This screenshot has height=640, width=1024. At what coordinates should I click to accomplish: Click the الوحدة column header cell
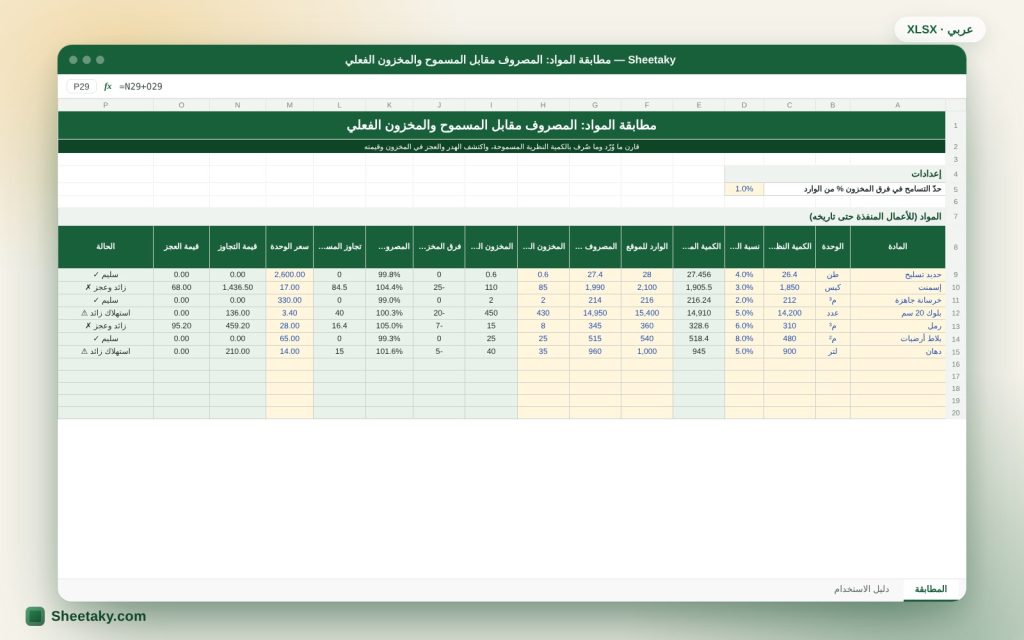(x=833, y=247)
